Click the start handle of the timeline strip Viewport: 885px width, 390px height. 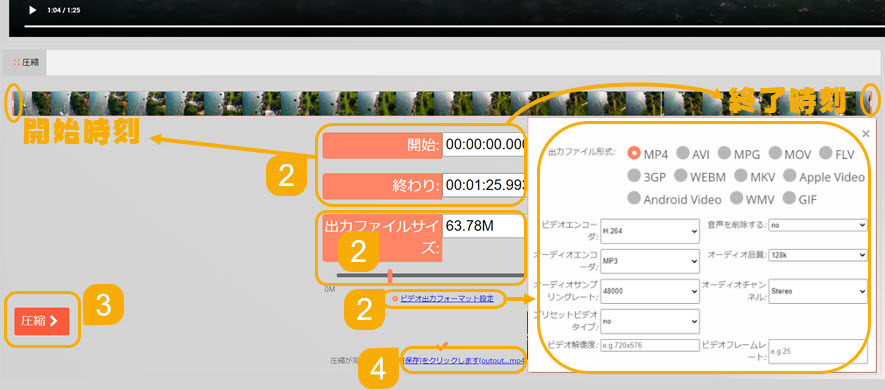[14, 103]
